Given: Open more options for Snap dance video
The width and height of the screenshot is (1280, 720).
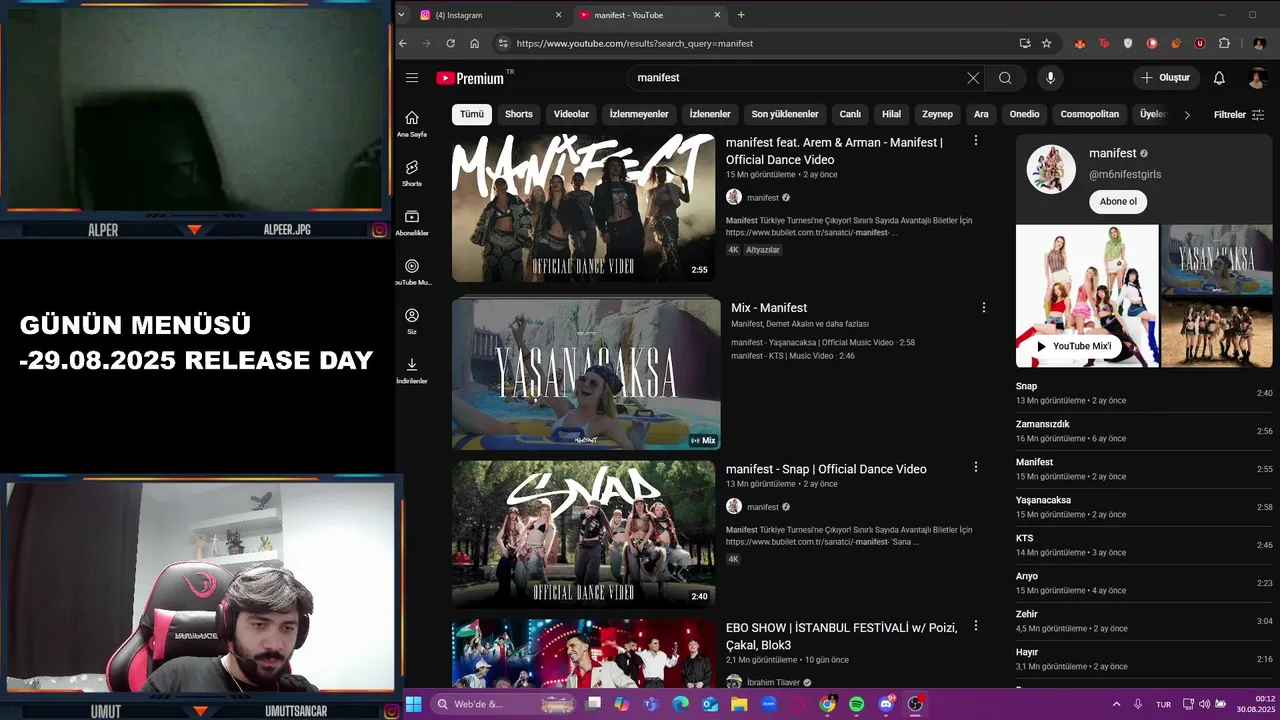Looking at the screenshot, I should (x=976, y=467).
